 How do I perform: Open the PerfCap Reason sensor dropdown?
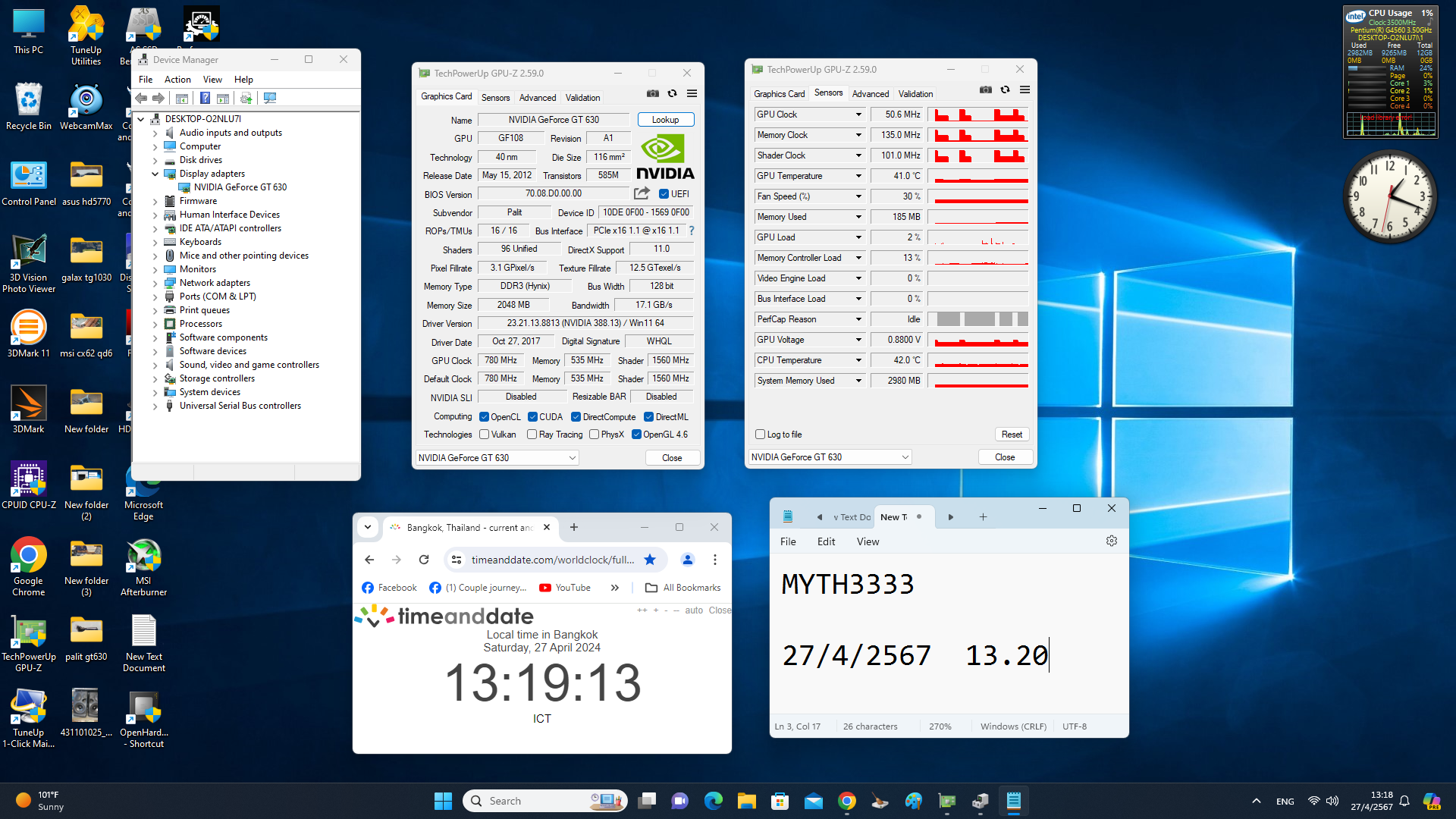point(858,319)
